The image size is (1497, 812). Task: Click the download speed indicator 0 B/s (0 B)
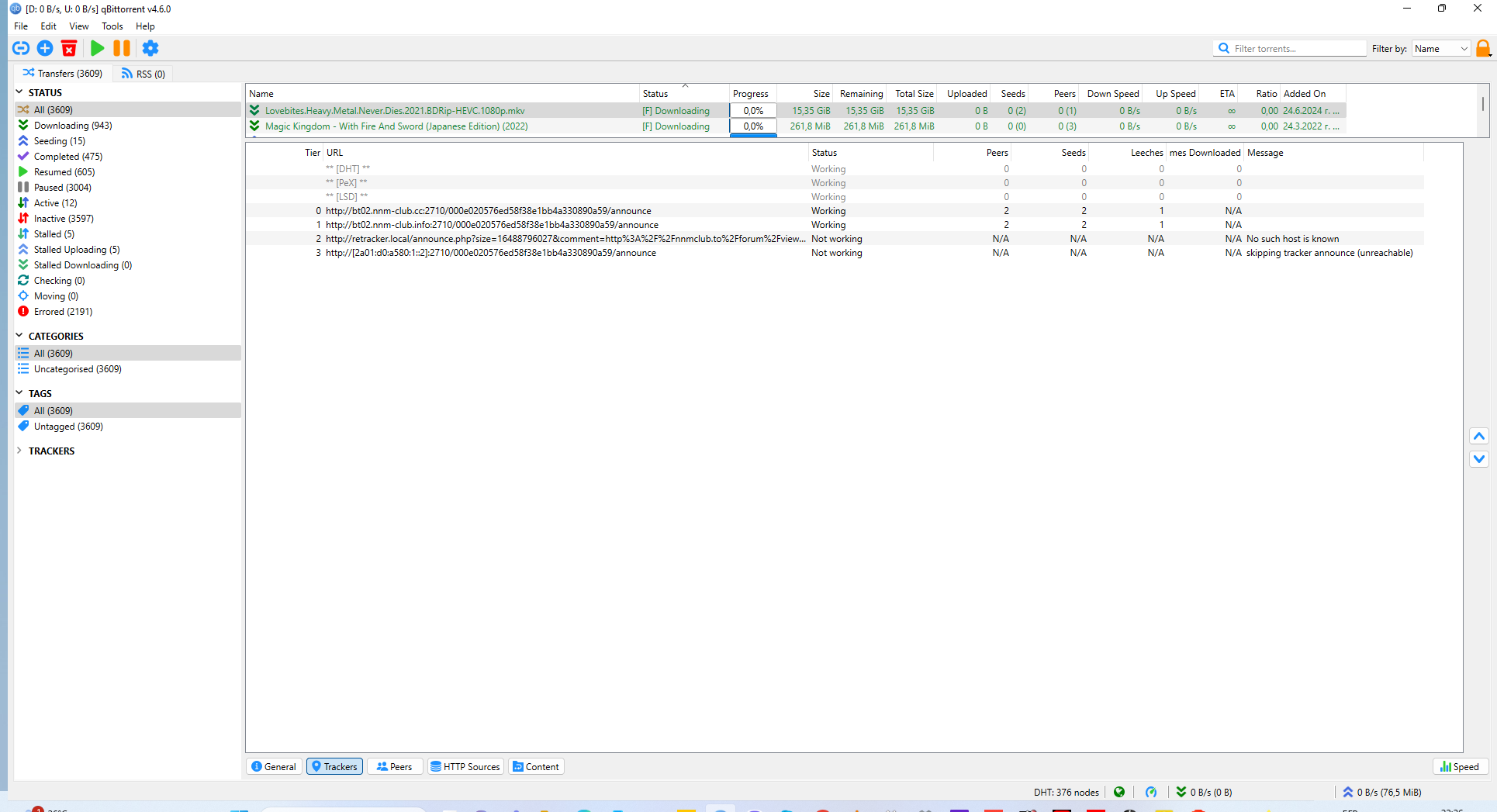click(x=1204, y=792)
